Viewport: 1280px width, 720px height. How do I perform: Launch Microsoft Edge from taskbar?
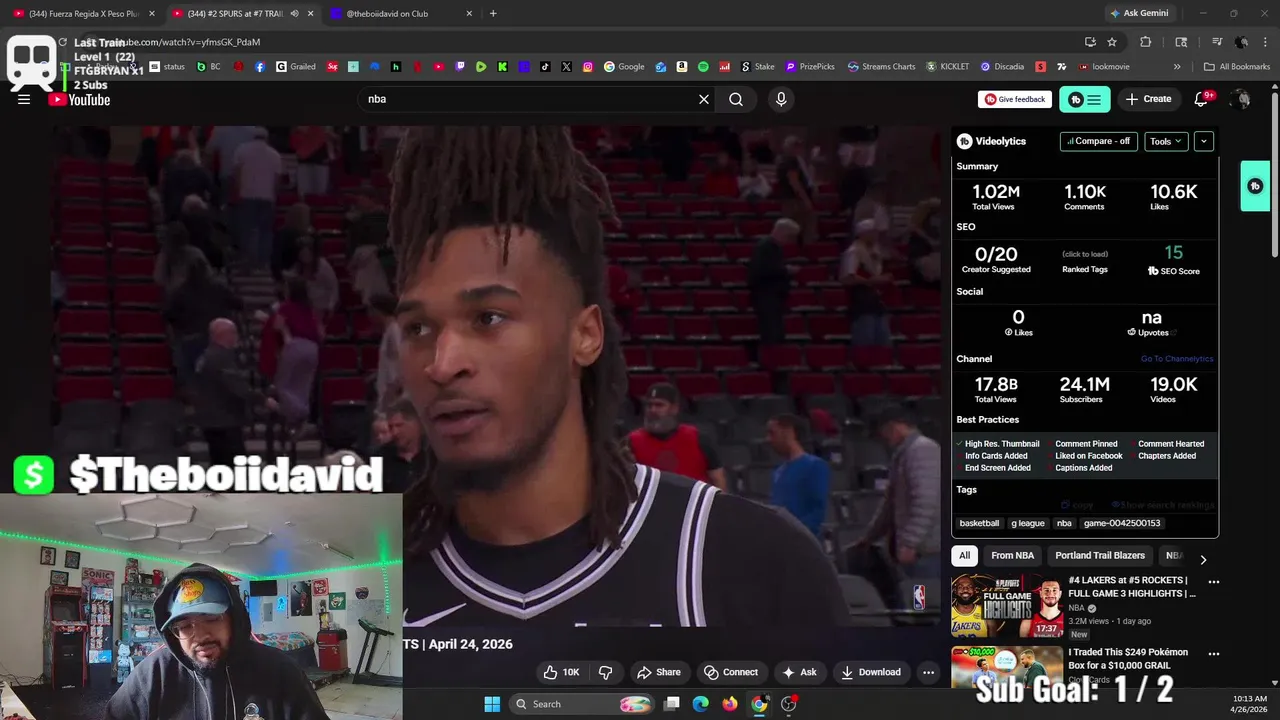(x=701, y=704)
